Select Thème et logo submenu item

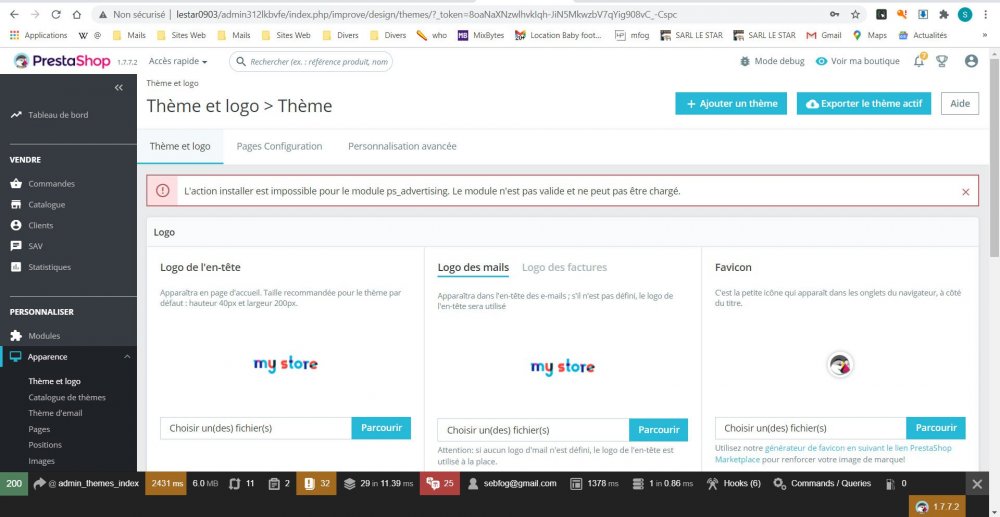[54, 381]
